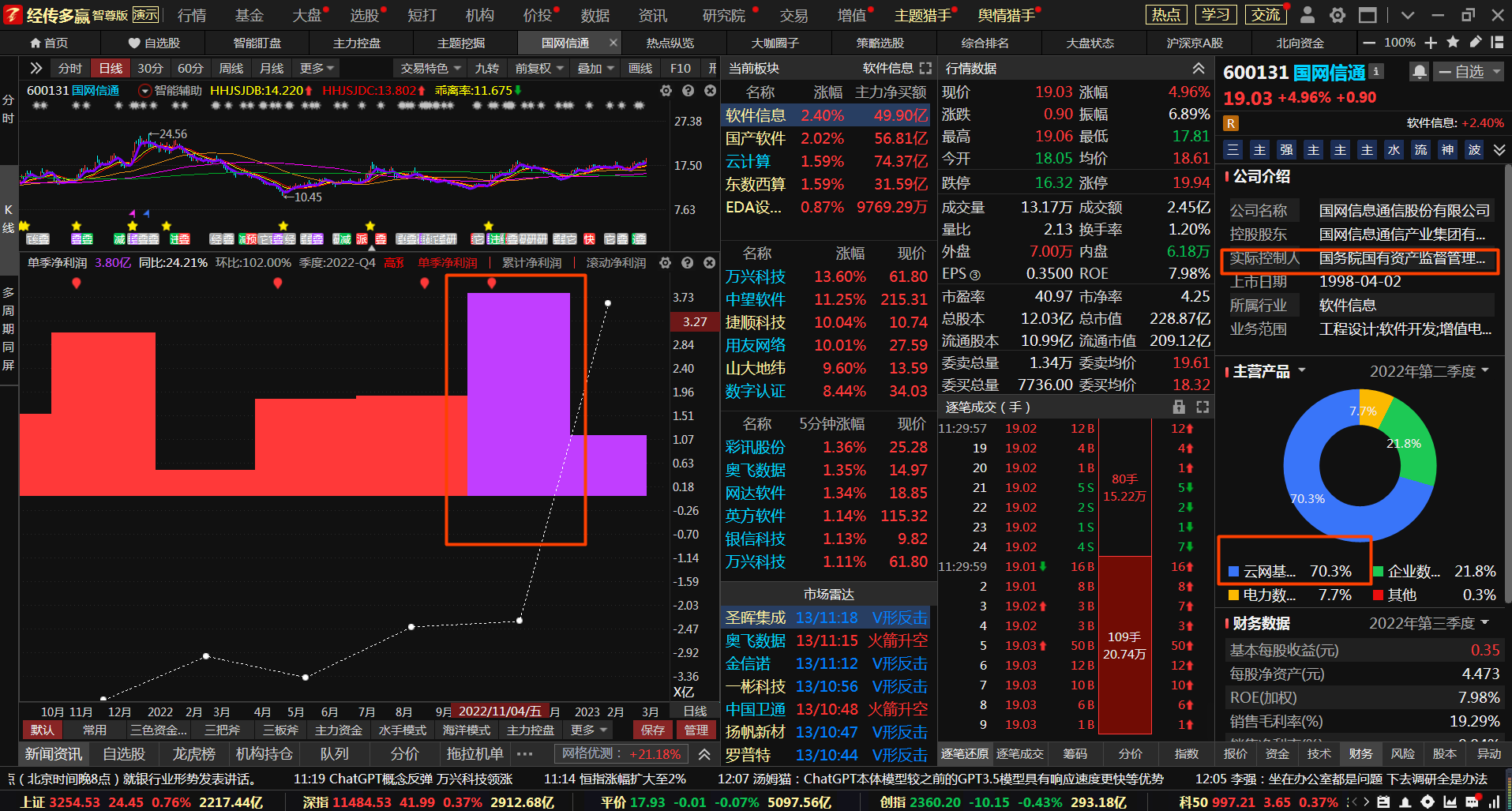Screen dimensions: 1512x811
Task: Click the blue 云网基 legend swatch
Action: click(x=1233, y=571)
